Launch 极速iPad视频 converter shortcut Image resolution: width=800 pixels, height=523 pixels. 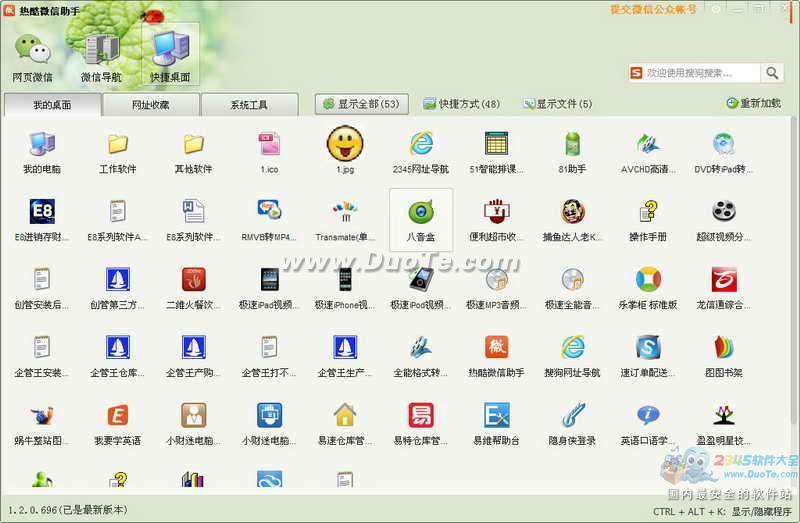click(269, 288)
